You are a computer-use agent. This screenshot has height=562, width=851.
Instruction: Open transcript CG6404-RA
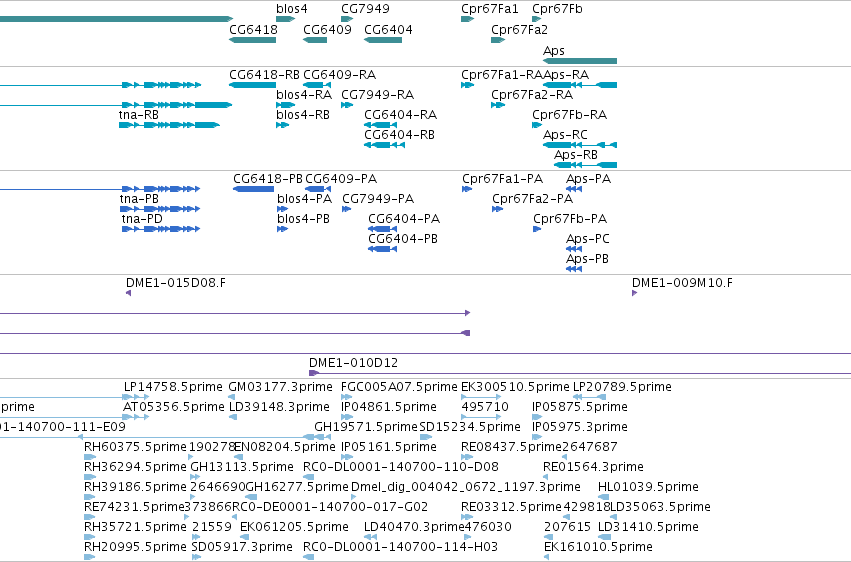[380, 125]
